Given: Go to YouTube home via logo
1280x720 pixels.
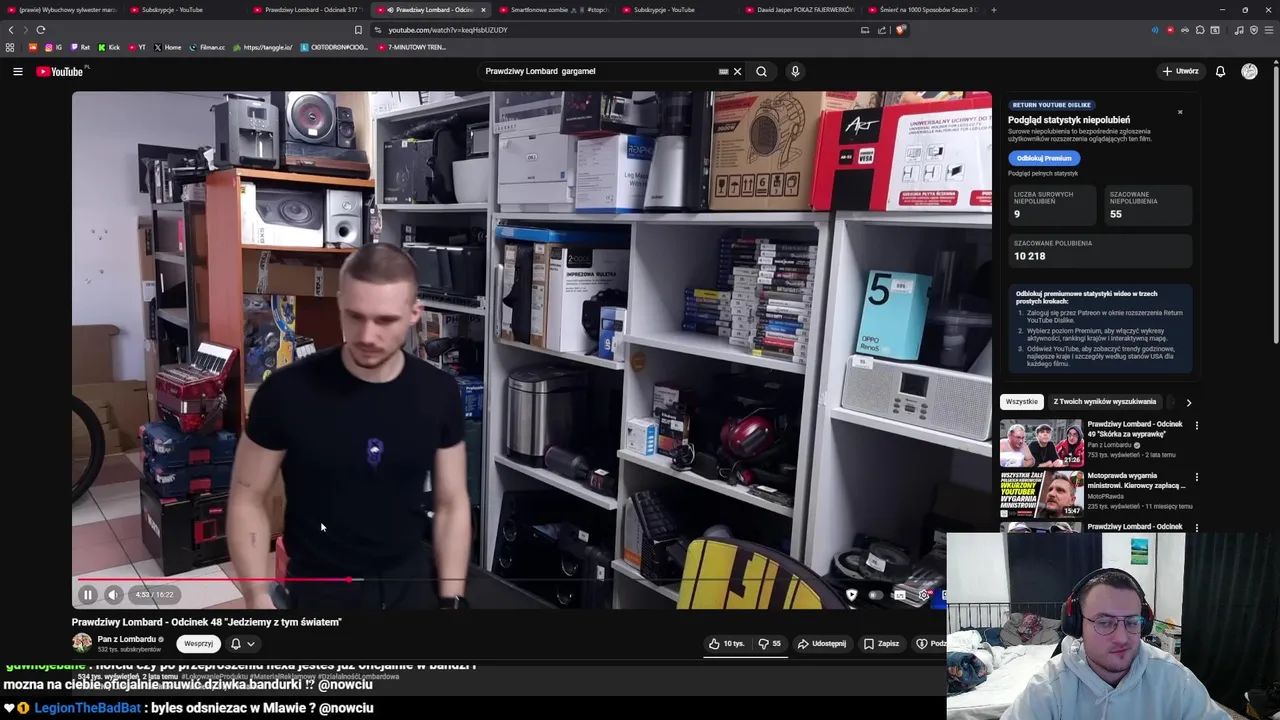Looking at the screenshot, I should click(x=60, y=71).
